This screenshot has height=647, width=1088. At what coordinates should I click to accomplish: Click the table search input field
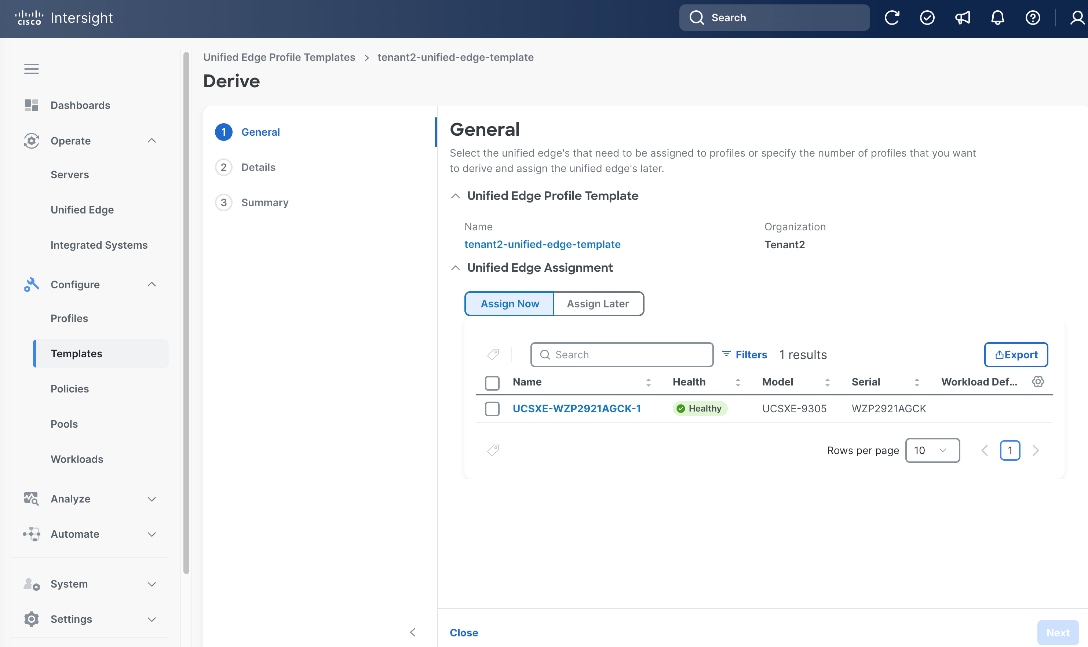coord(622,355)
